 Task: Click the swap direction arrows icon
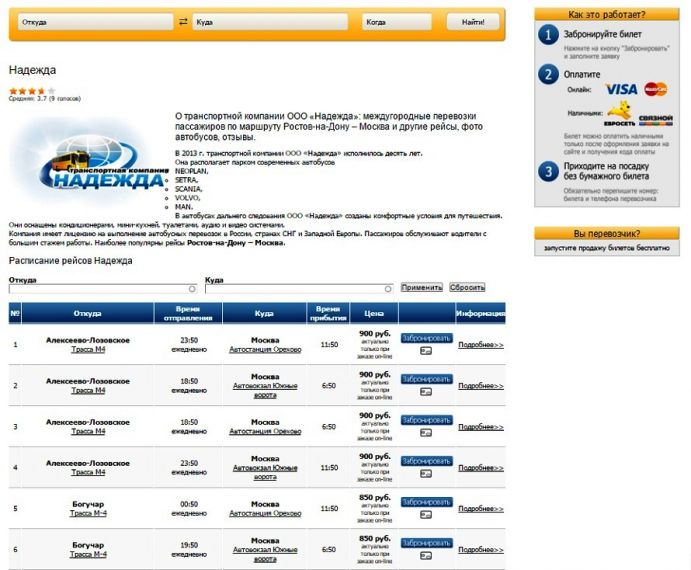(x=183, y=21)
